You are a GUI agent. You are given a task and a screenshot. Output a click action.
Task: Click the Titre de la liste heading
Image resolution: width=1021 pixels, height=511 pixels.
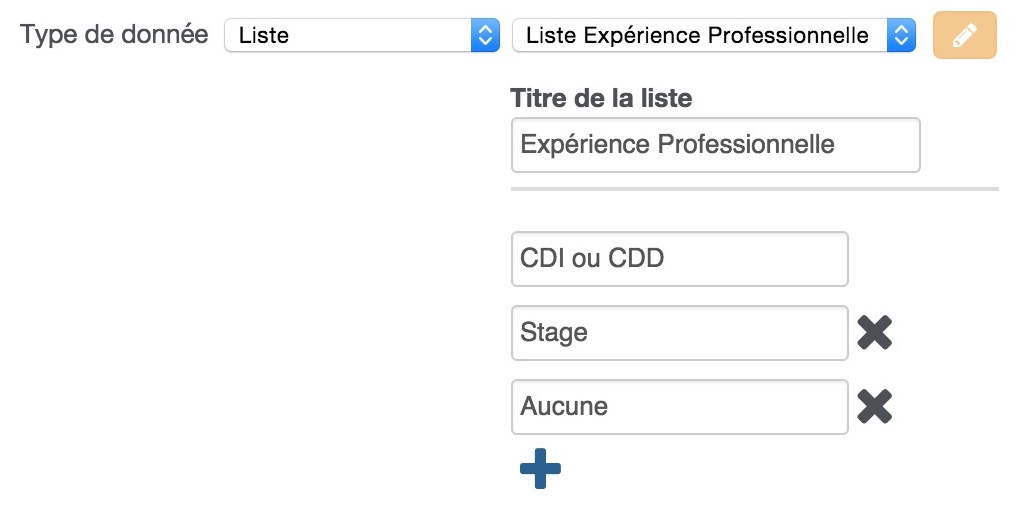(601, 98)
